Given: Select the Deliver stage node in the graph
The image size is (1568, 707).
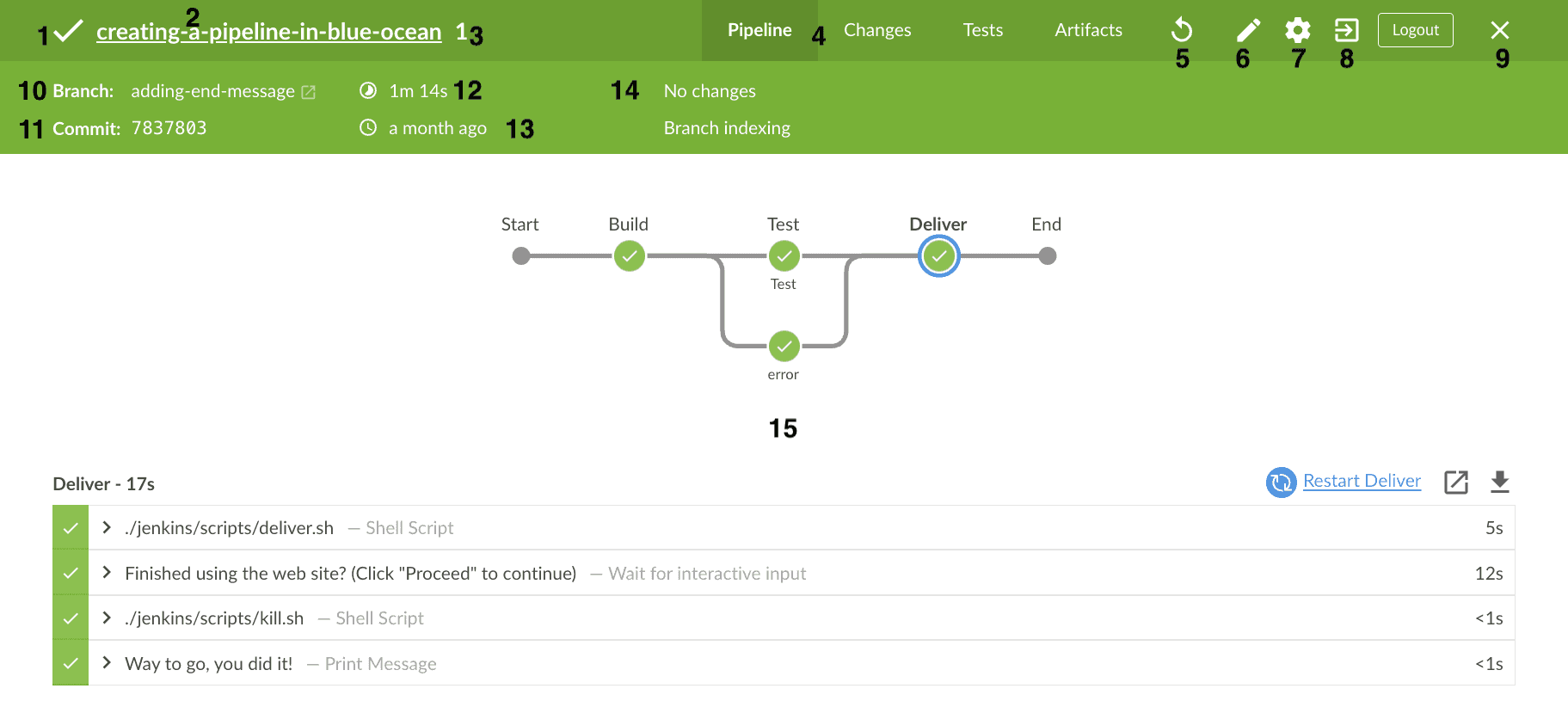Looking at the screenshot, I should [938, 255].
